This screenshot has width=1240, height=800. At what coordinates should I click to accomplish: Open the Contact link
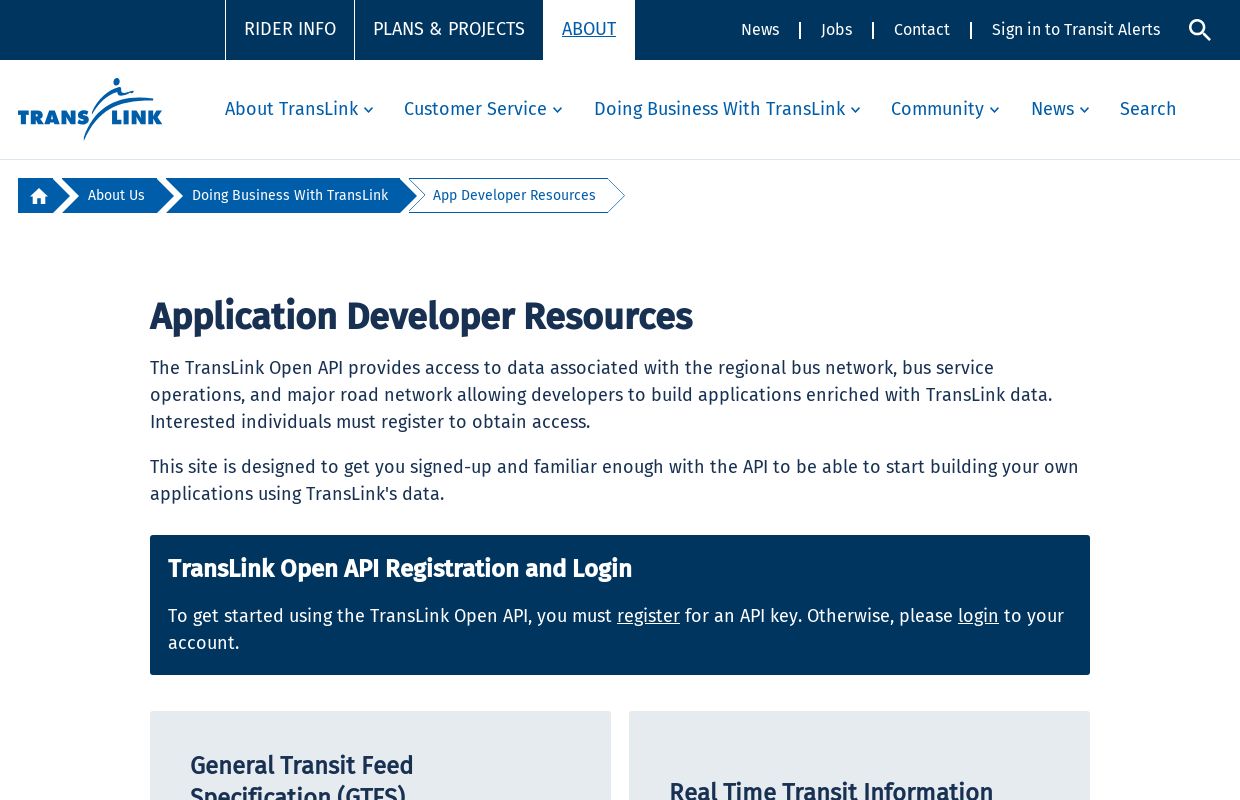click(922, 30)
